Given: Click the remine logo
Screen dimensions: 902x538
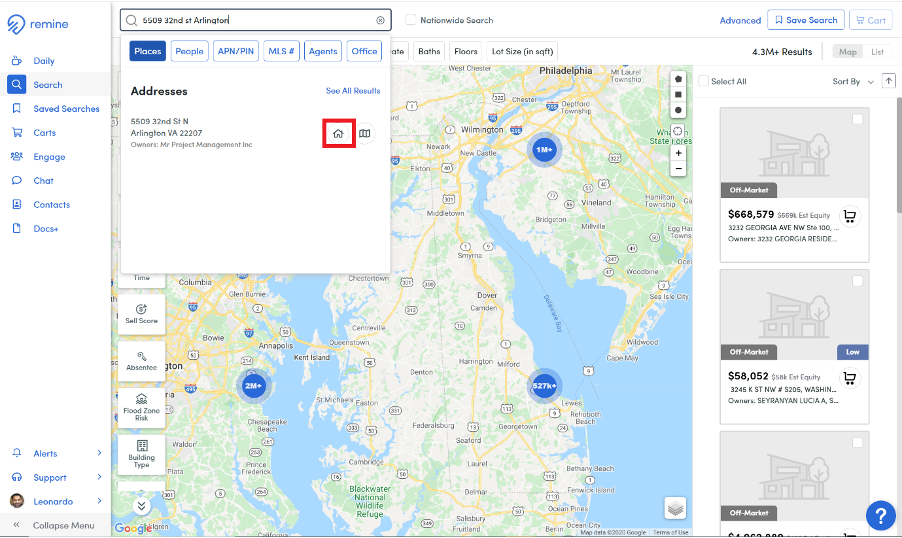Looking at the screenshot, I should click(x=38, y=24).
